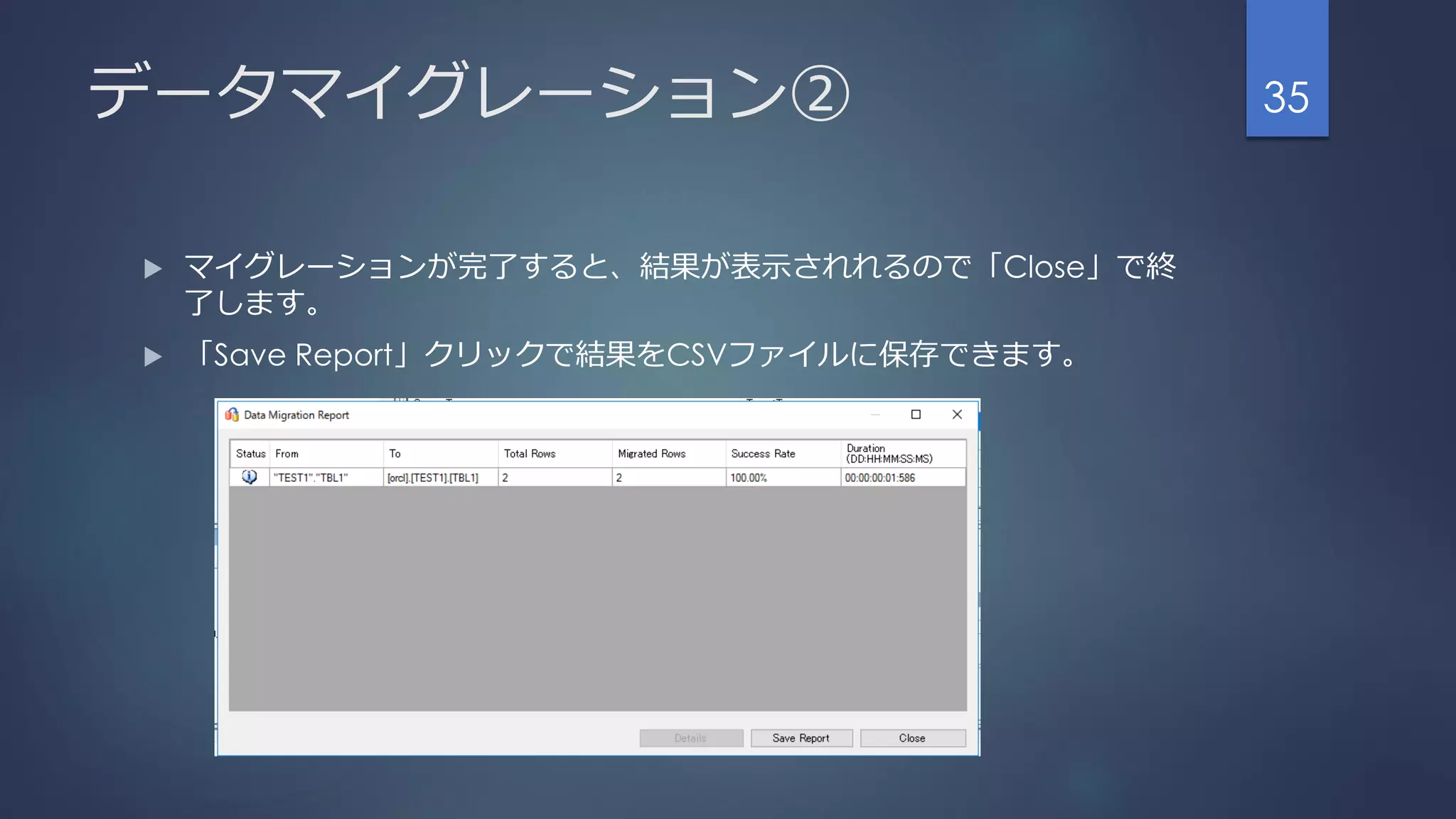
Task: Click the Data Migration Report title text
Action: click(296, 415)
